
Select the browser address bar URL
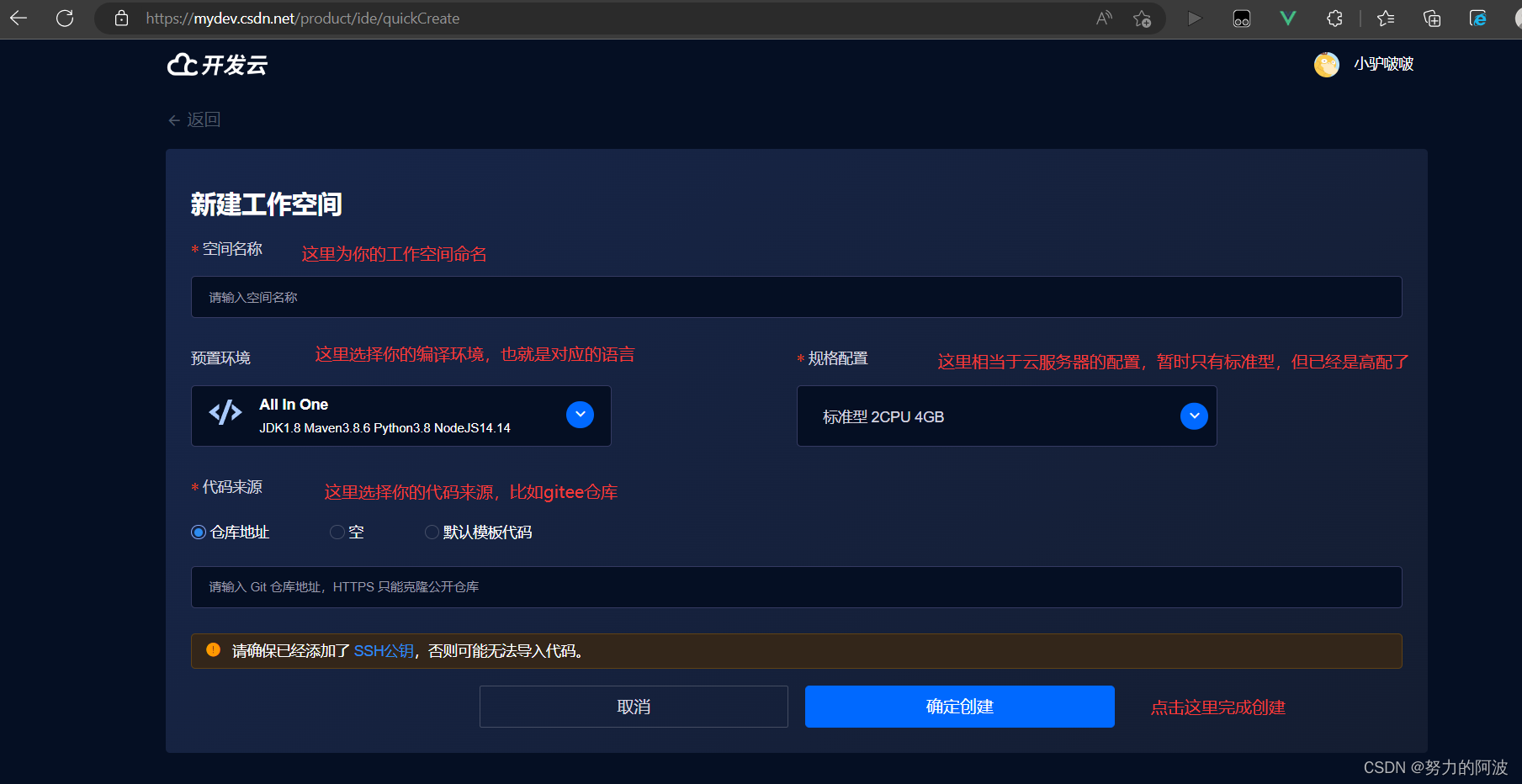303,19
